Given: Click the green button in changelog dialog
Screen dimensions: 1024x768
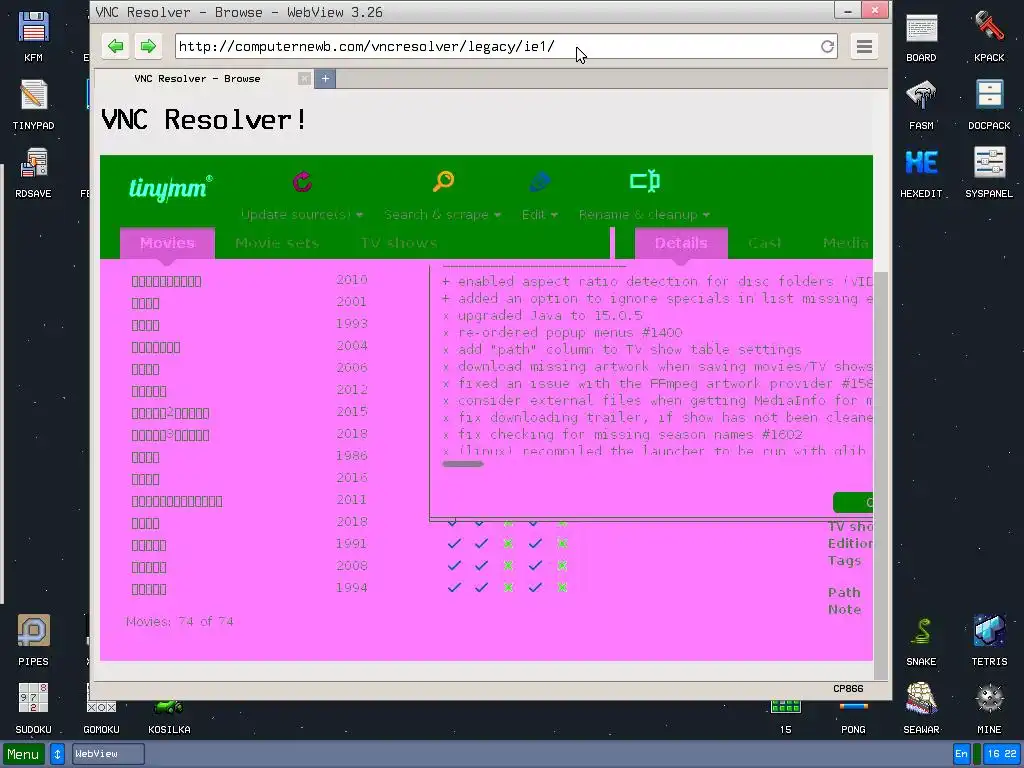Looking at the screenshot, I should pyautogui.click(x=853, y=502).
